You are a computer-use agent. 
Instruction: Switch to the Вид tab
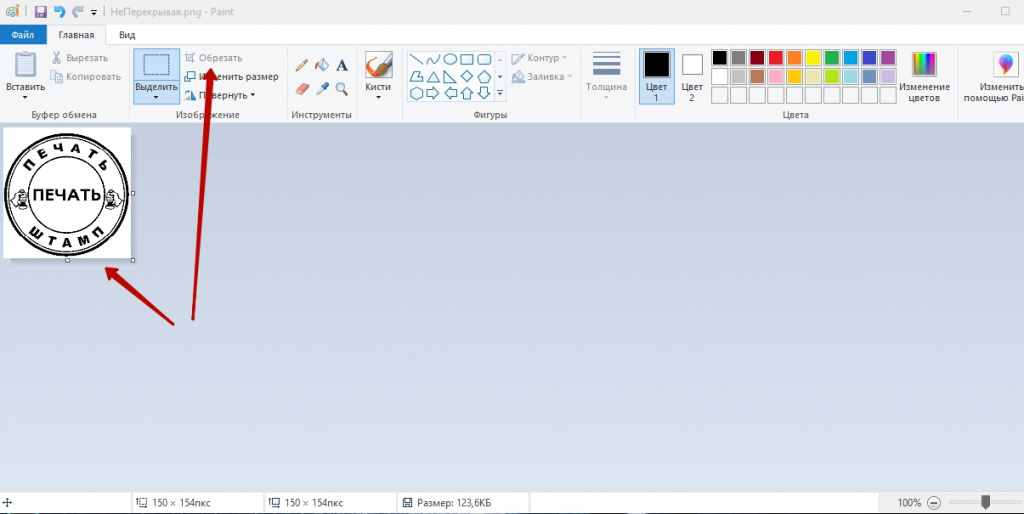pos(127,35)
